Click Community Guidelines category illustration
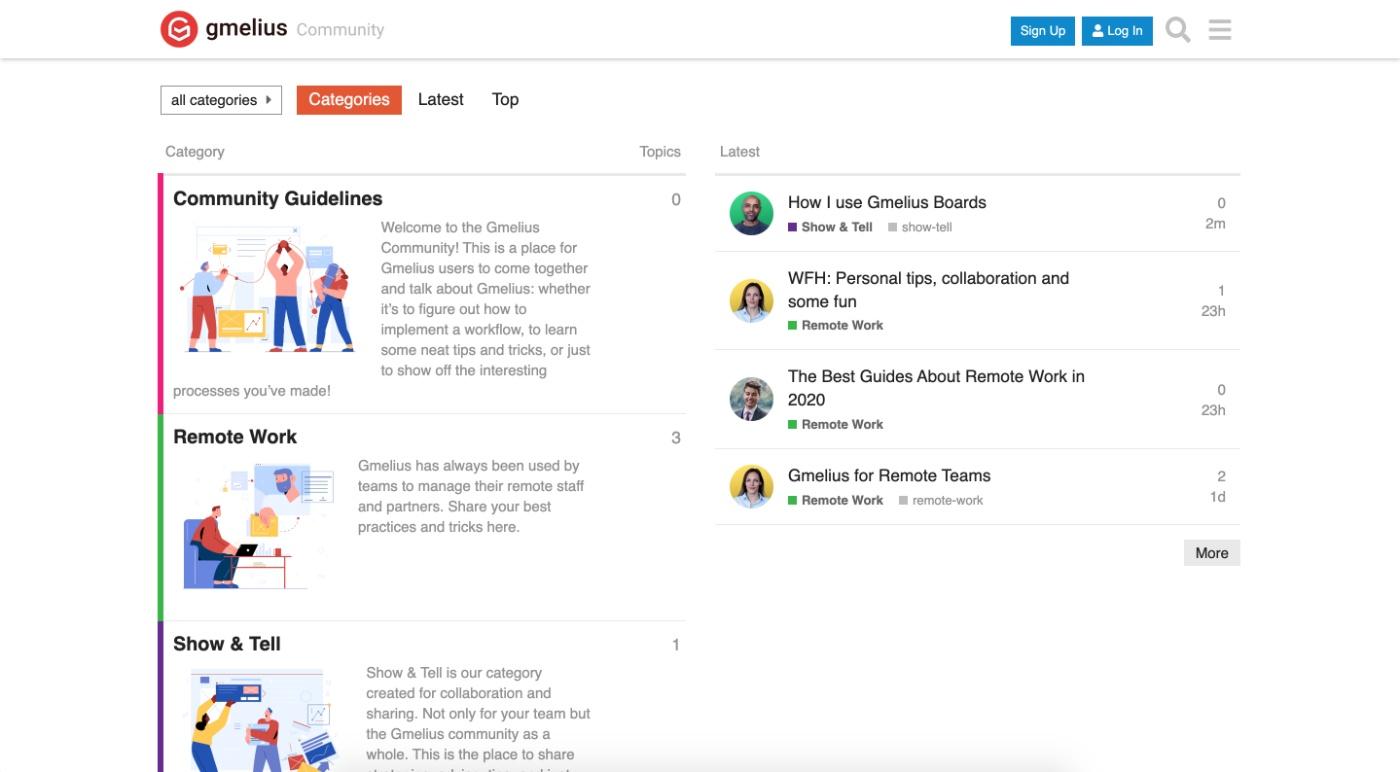Screen dimensions: 1400x772 pyautogui.click(x=270, y=288)
